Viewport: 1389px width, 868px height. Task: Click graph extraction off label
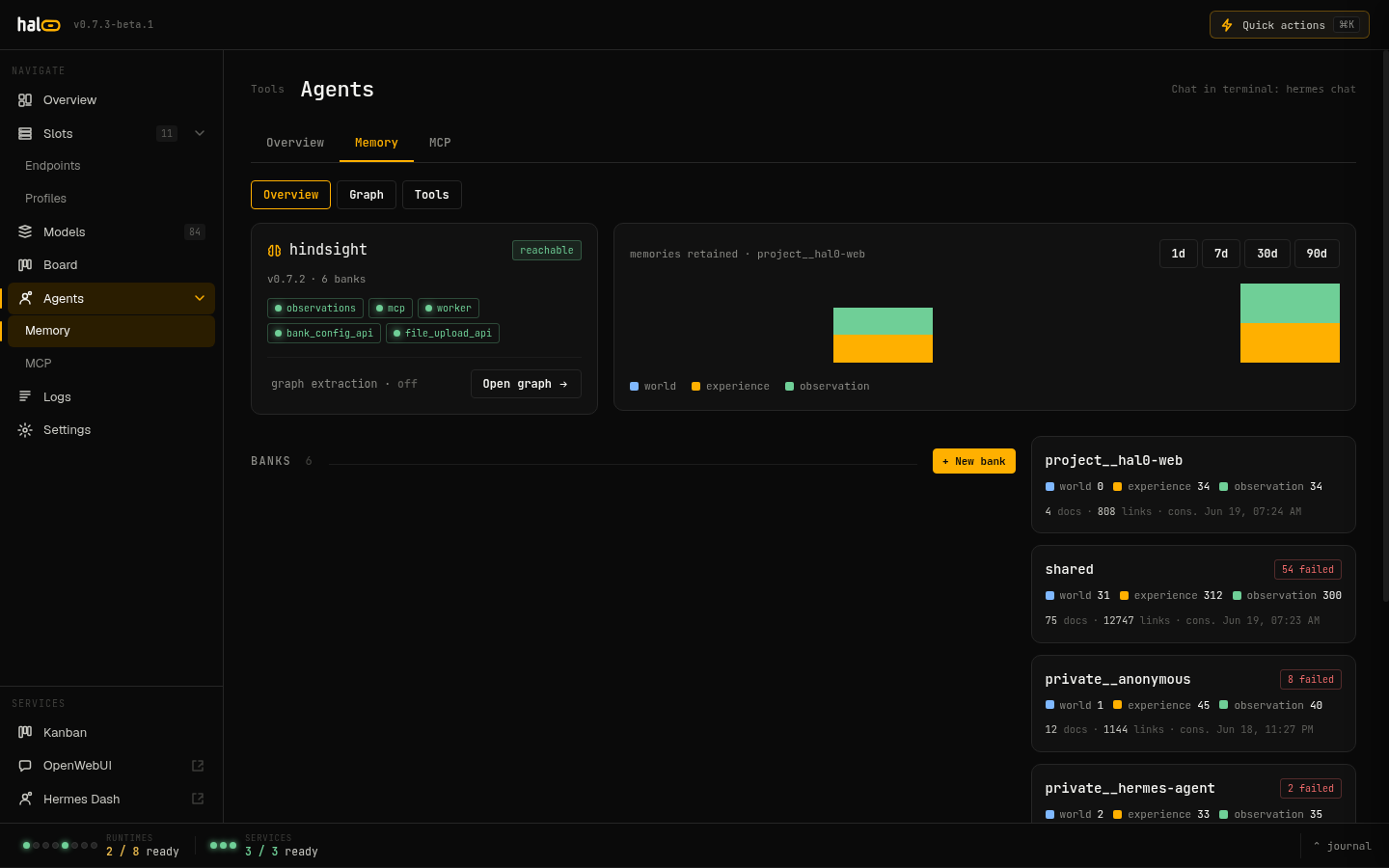pos(344,384)
